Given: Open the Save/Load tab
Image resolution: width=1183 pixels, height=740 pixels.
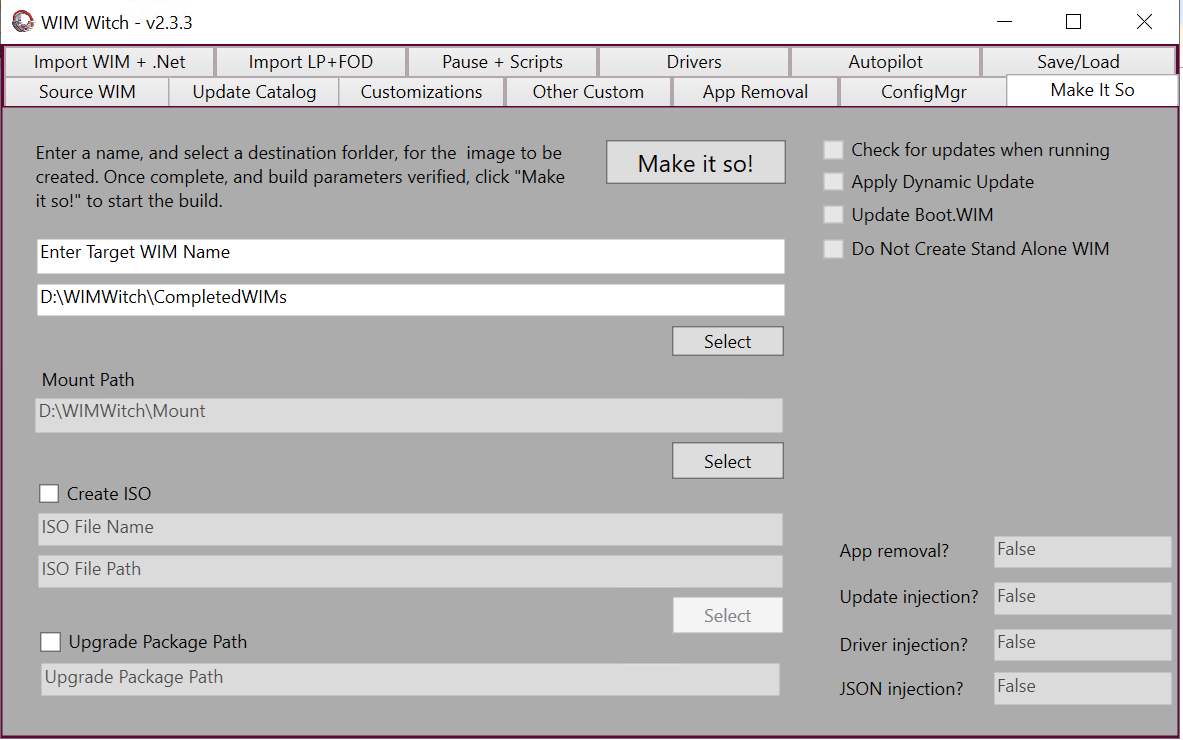Looking at the screenshot, I should click(1078, 62).
